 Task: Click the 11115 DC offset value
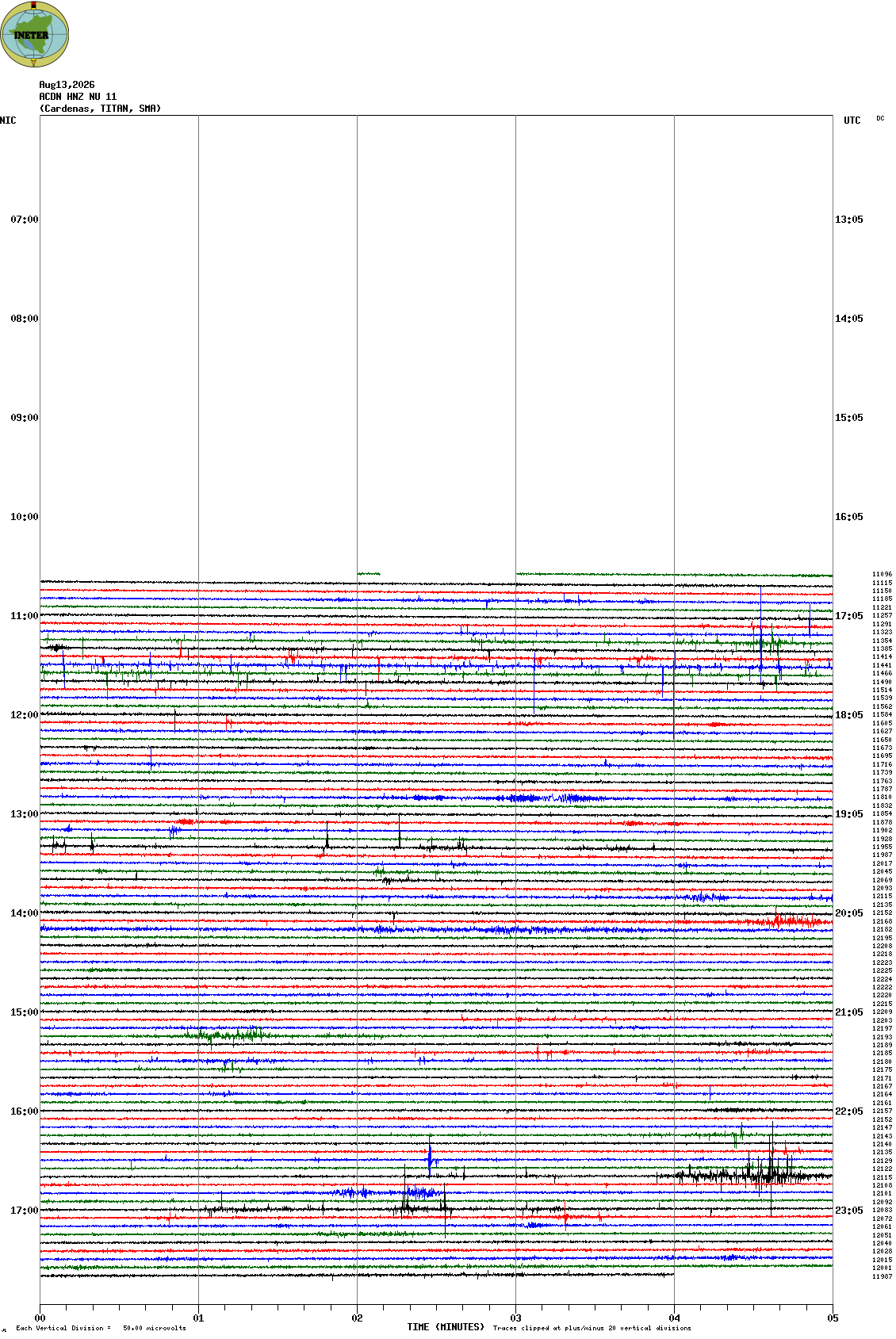coord(882,583)
